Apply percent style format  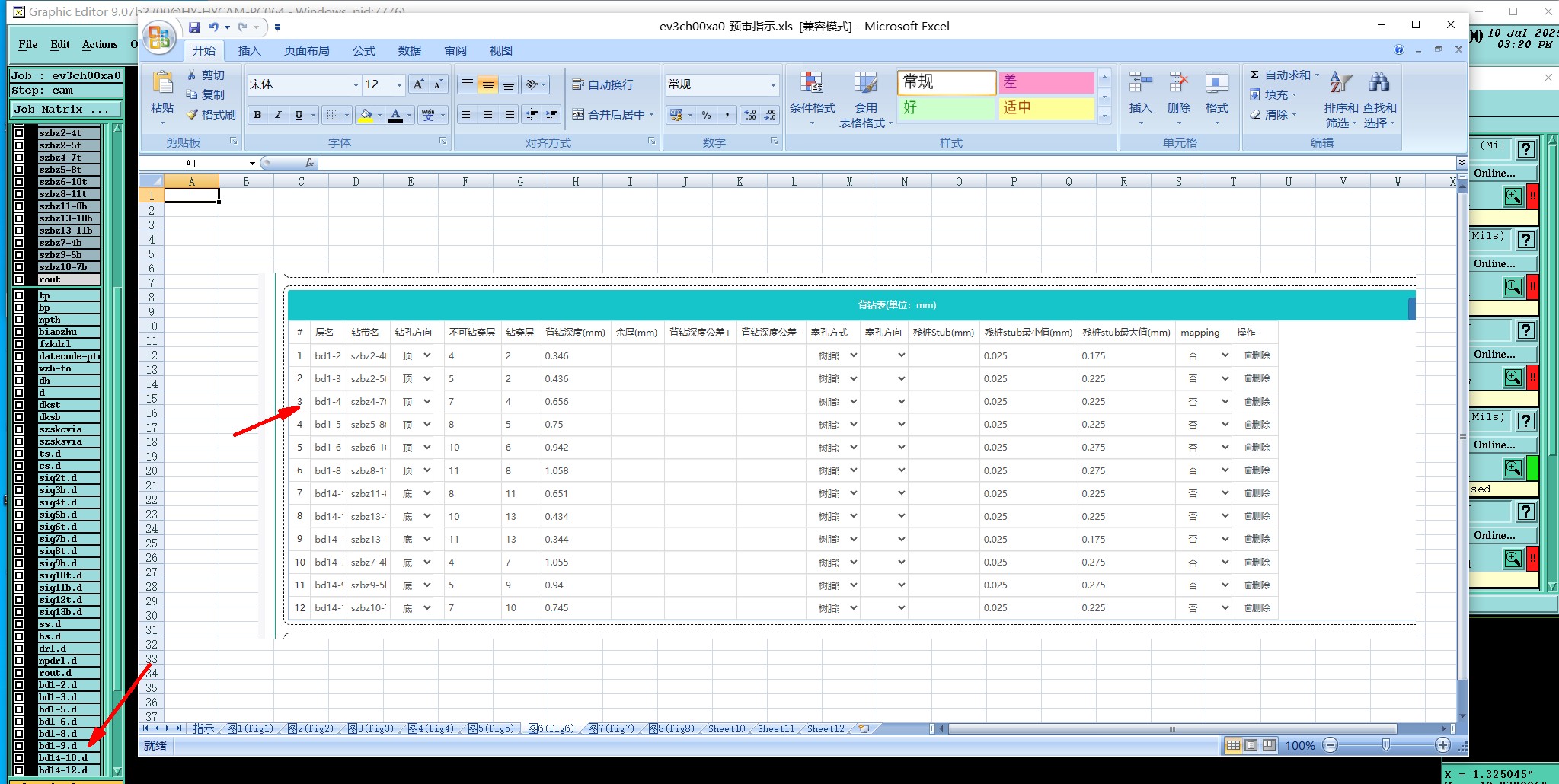click(x=707, y=115)
